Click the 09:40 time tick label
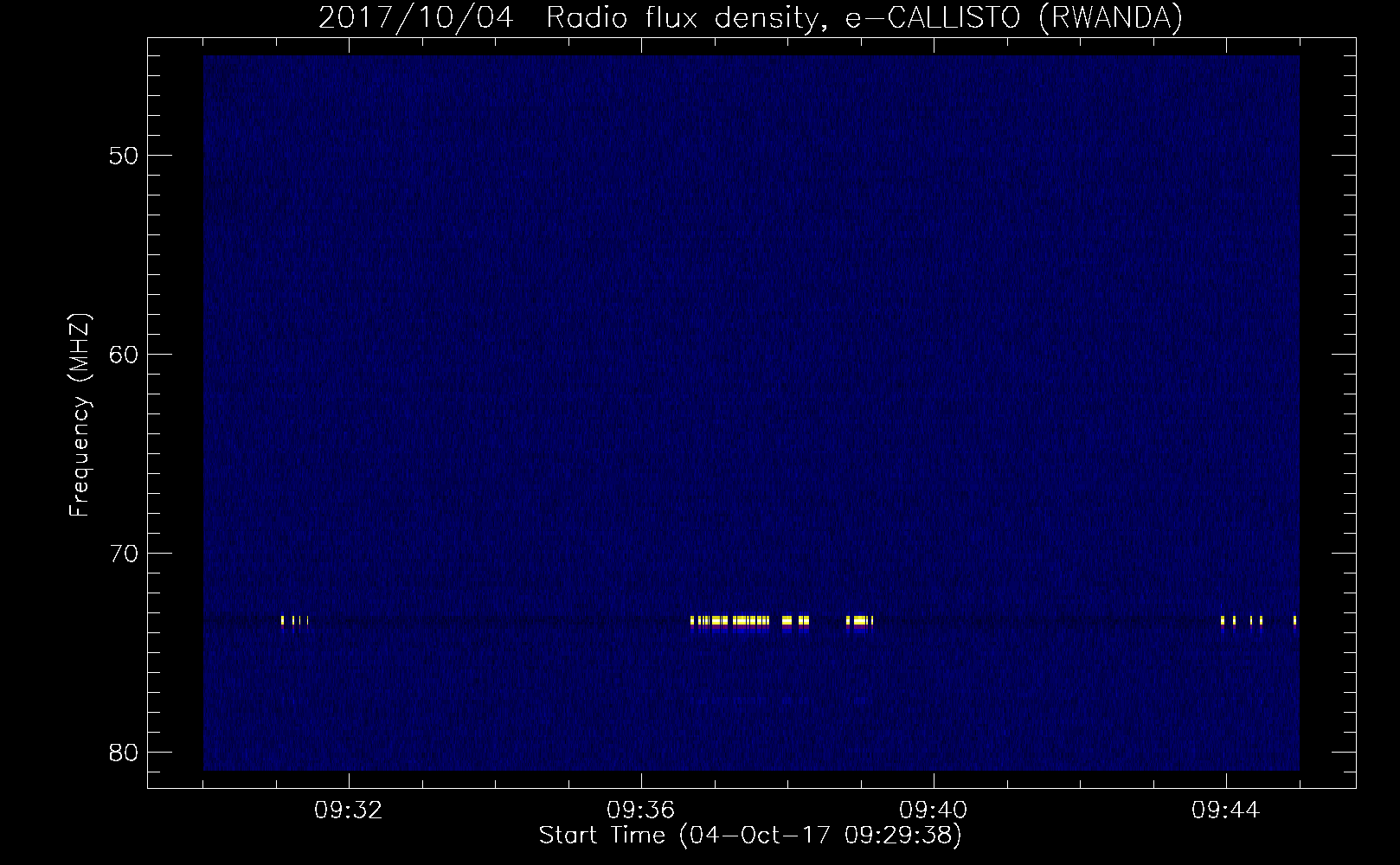 tap(934, 811)
